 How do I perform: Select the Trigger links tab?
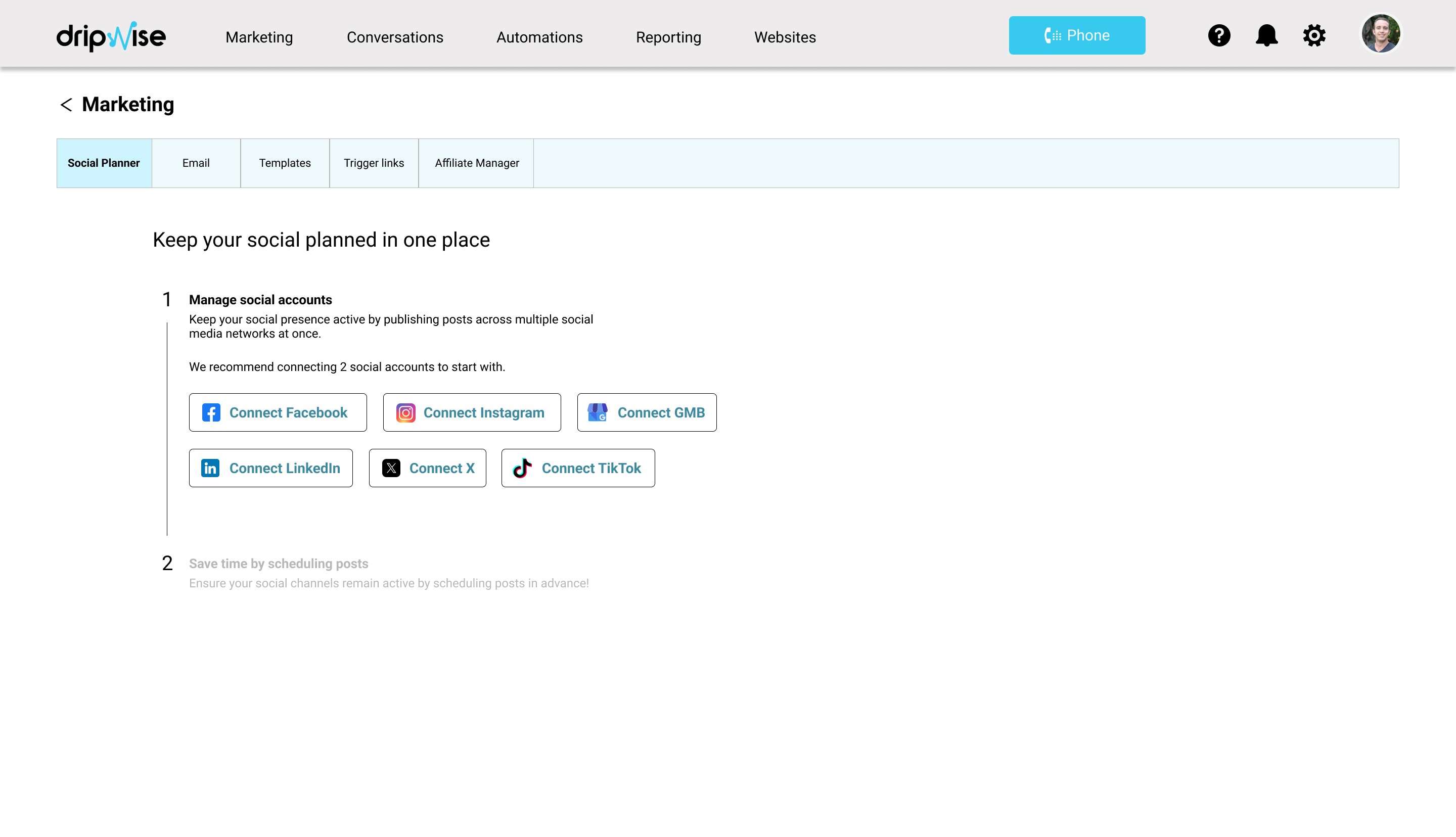374,163
